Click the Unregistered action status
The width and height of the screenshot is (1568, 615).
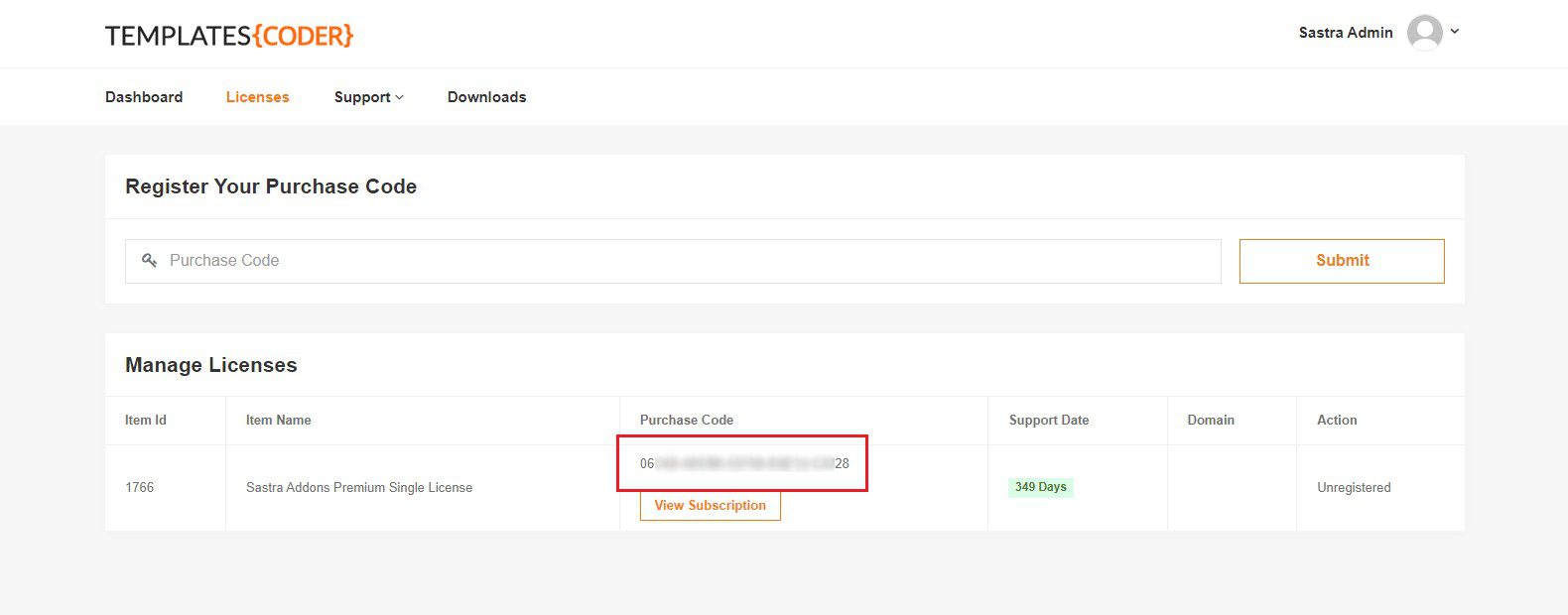click(1354, 488)
